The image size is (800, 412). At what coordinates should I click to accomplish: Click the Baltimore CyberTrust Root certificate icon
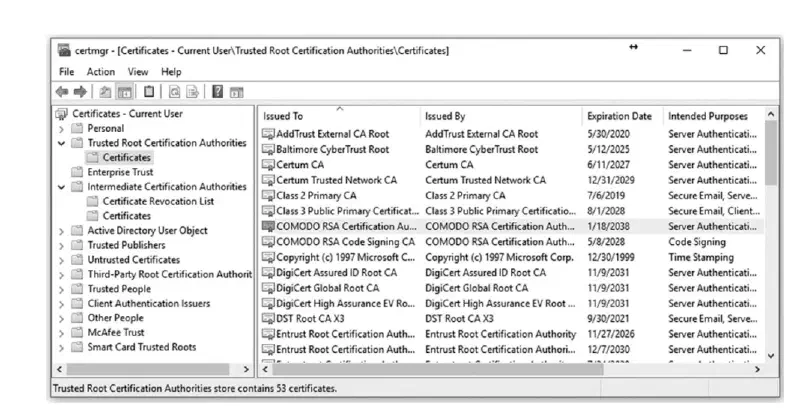coord(268,149)
